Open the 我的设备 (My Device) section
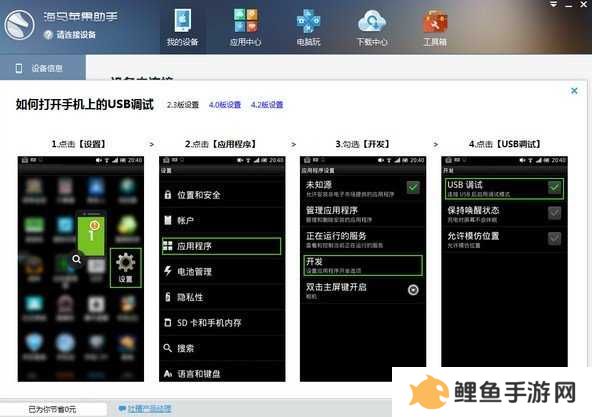The height and width of the screenshot is (417, 592). [183, 27]
